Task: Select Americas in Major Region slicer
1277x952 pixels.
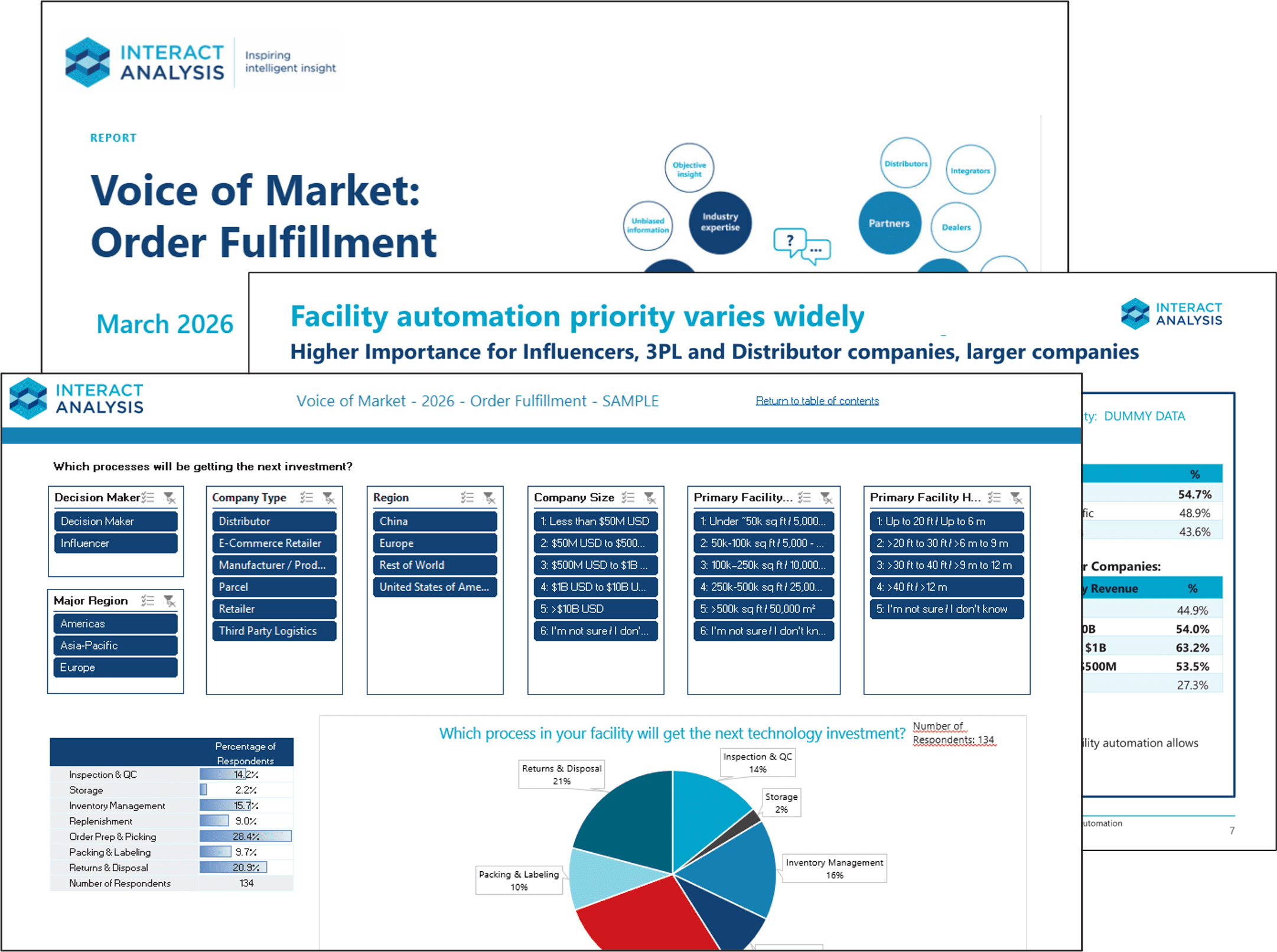Action: 116,624
